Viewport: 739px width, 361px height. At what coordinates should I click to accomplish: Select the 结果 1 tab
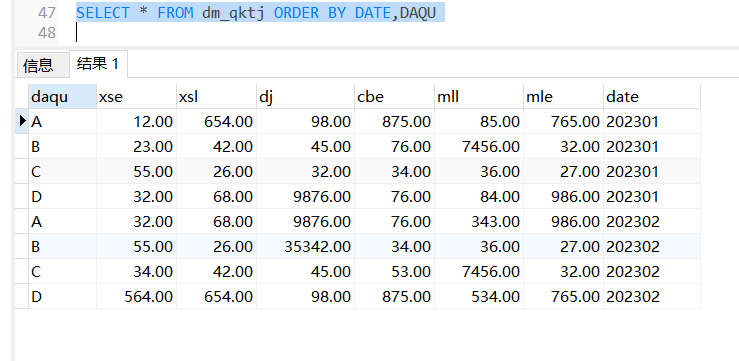tap(99, 64)
